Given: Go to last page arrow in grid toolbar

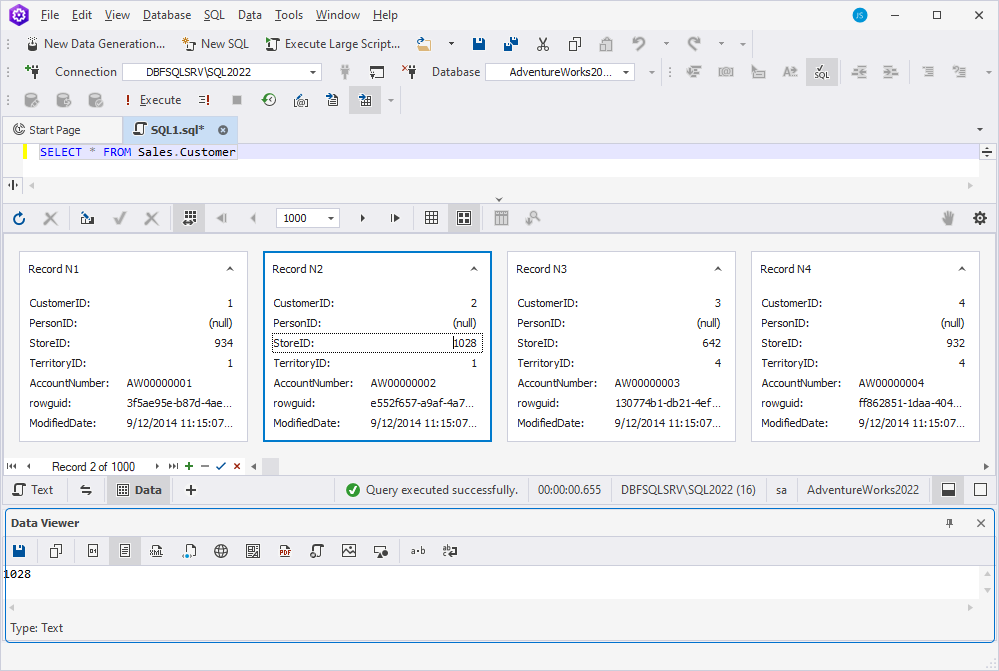Looking at the screenshot, I should click(x=394, y=219).
